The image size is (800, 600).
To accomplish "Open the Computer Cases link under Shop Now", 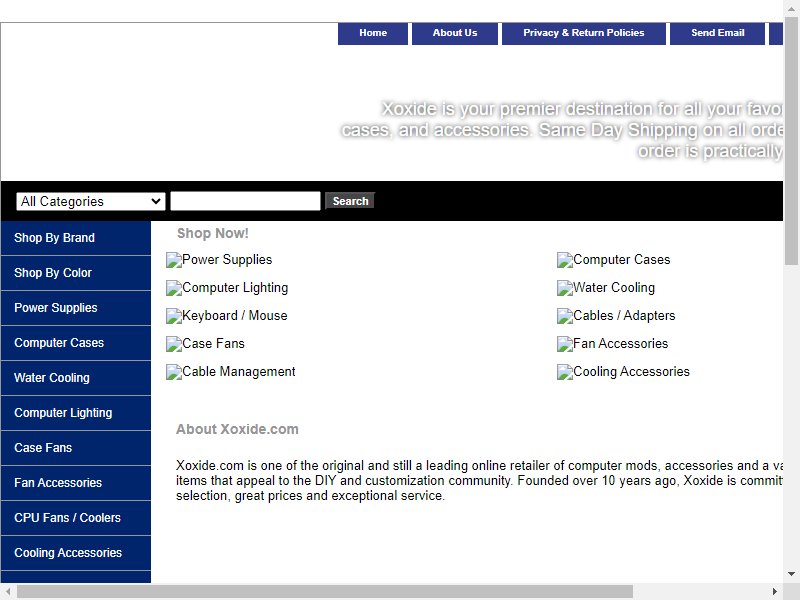I will [622, 260].
